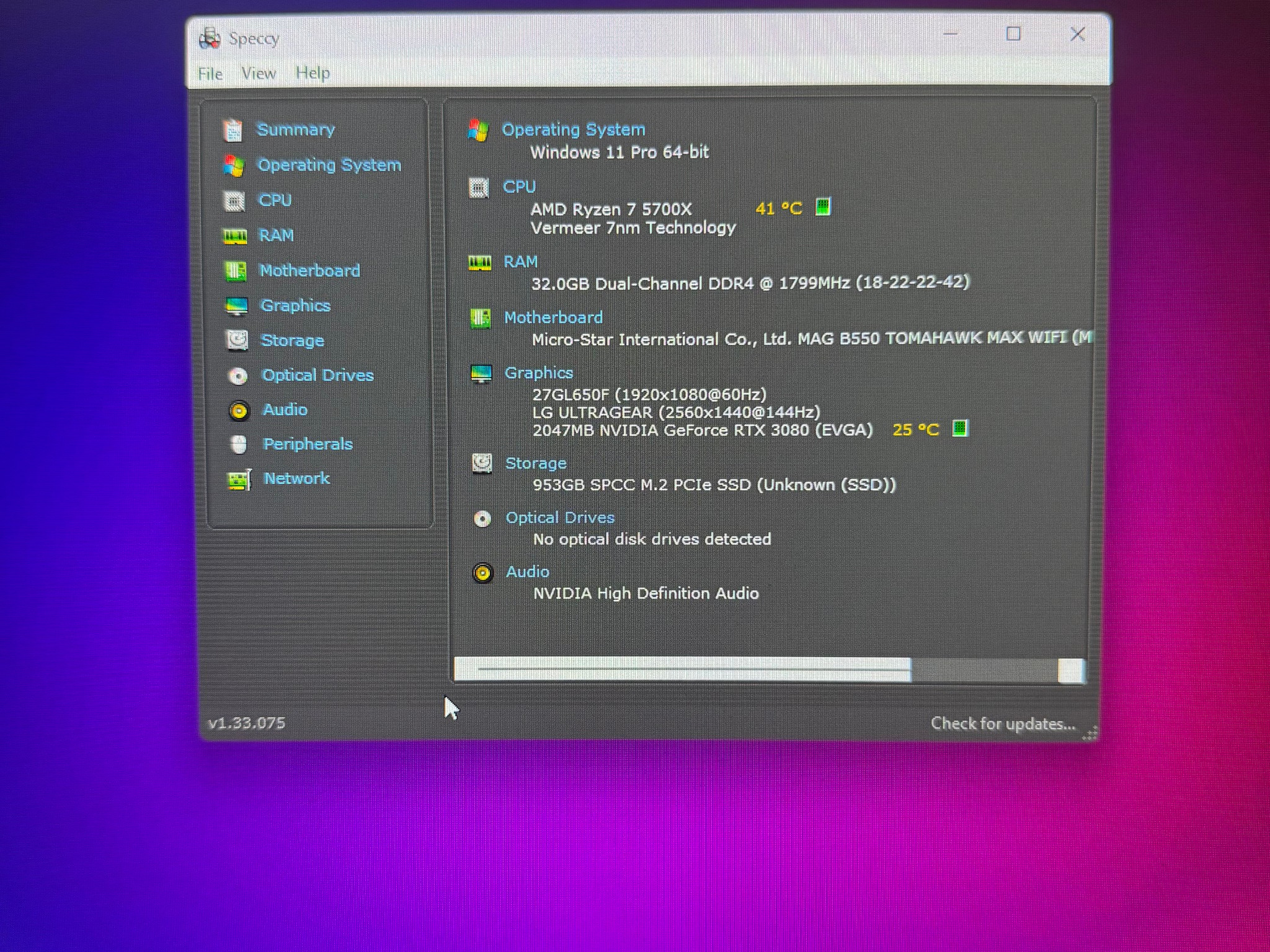Click the Graphics monitor icon in summary pane
1270x952 pixels.
pos(481,374)
